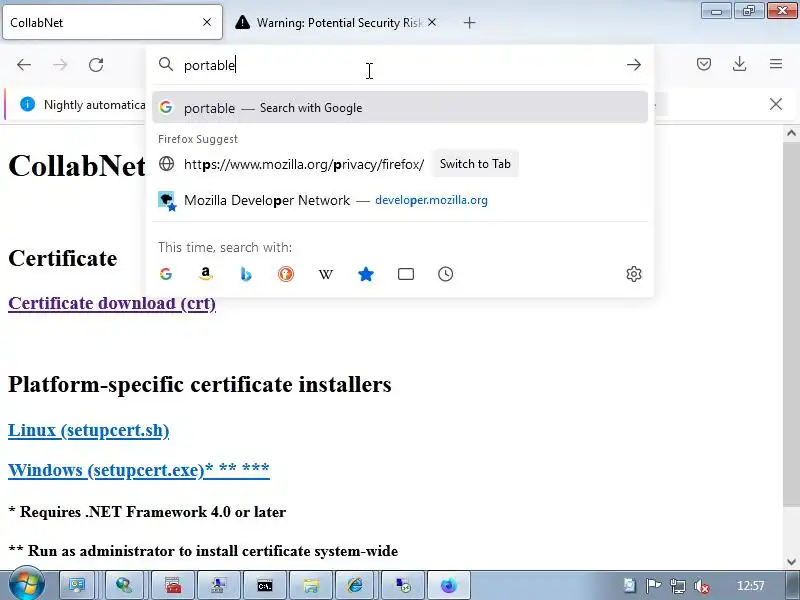Open the Firefox application menu
This screenshot has height=600, width=800.
tap(776, 64)
